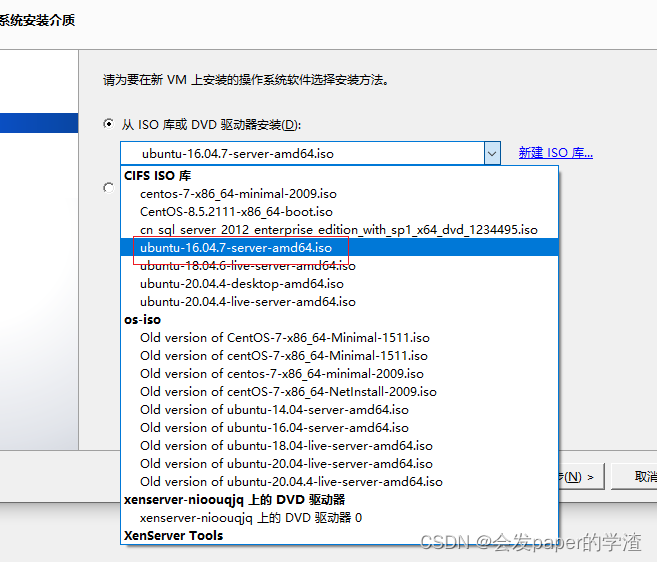Click the 取消 cancel button
This screenshot has height=562, width=657.
[635, 477]
